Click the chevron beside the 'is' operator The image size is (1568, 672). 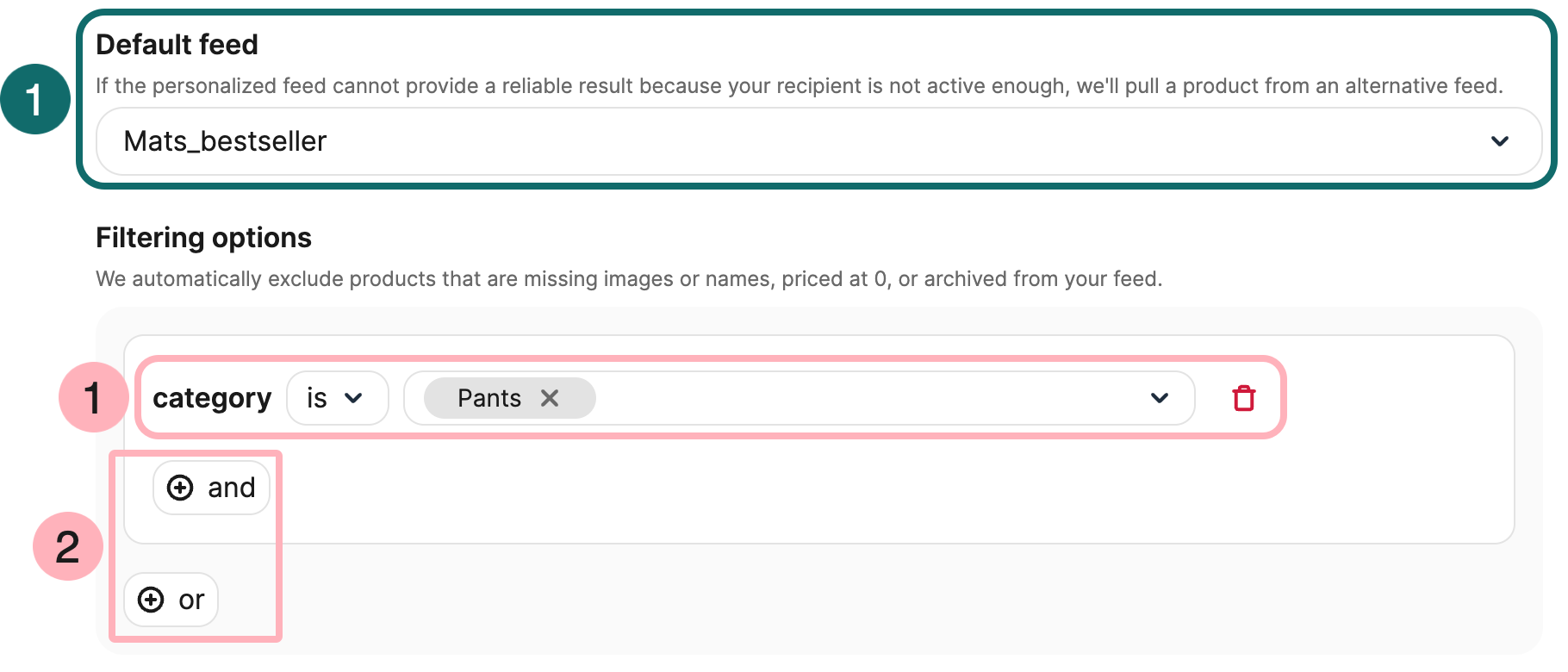pos(356,398)
